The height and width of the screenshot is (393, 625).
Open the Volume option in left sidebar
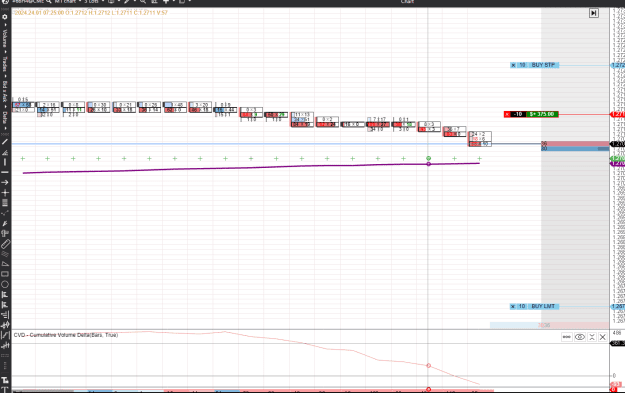5,38
